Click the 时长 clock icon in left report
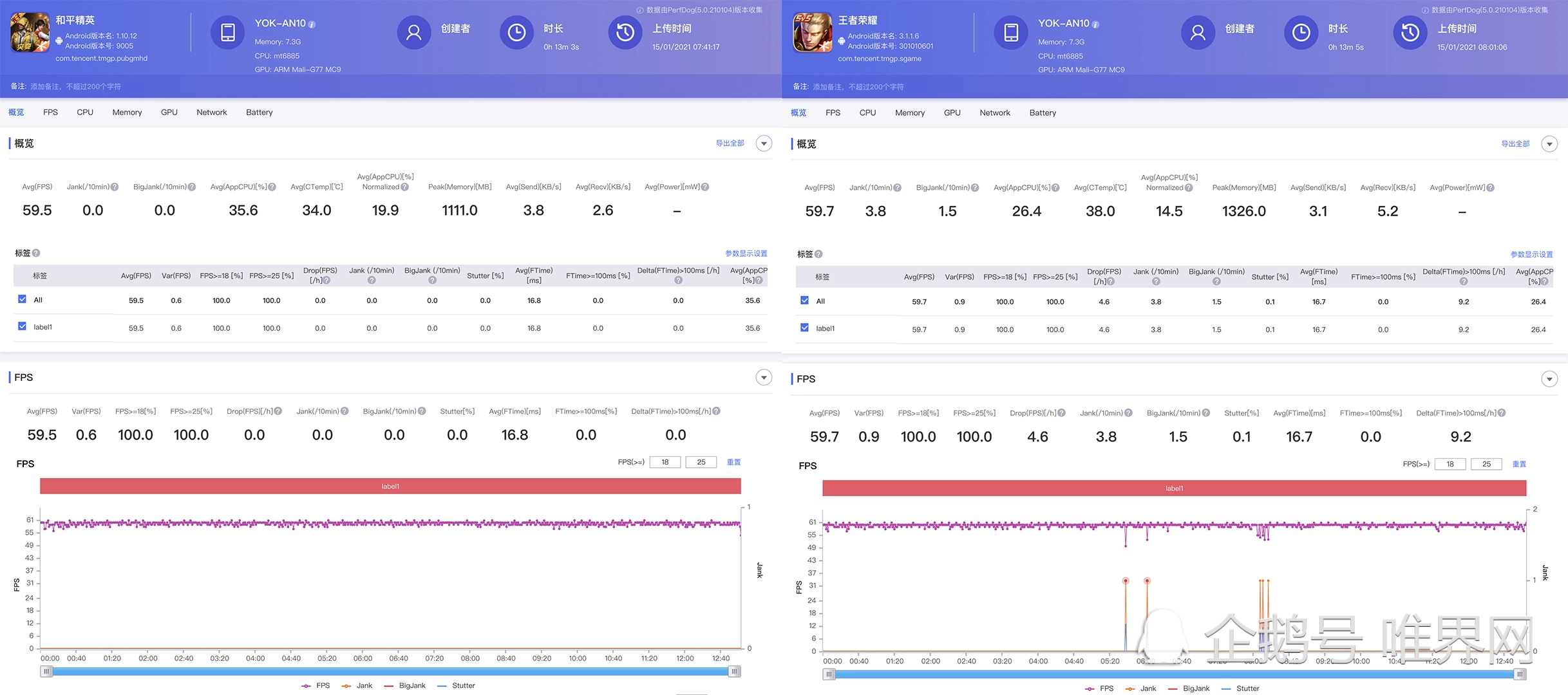The height and width of the screenshot is (695, 1568). (516, 32)
